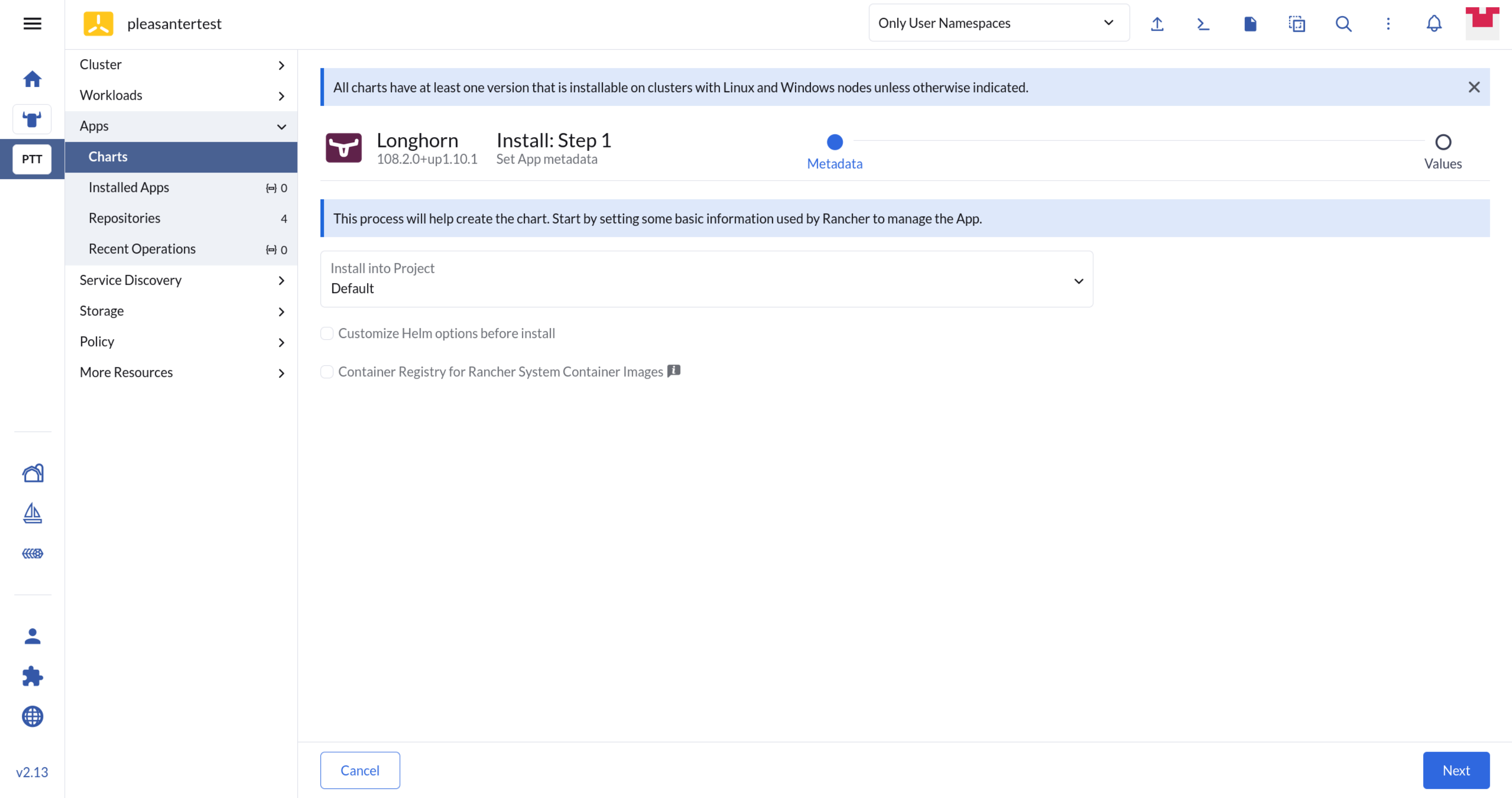Open the notifications bell icon
This screenshot has width=1512, height=798.
[x=1434, y=24]
